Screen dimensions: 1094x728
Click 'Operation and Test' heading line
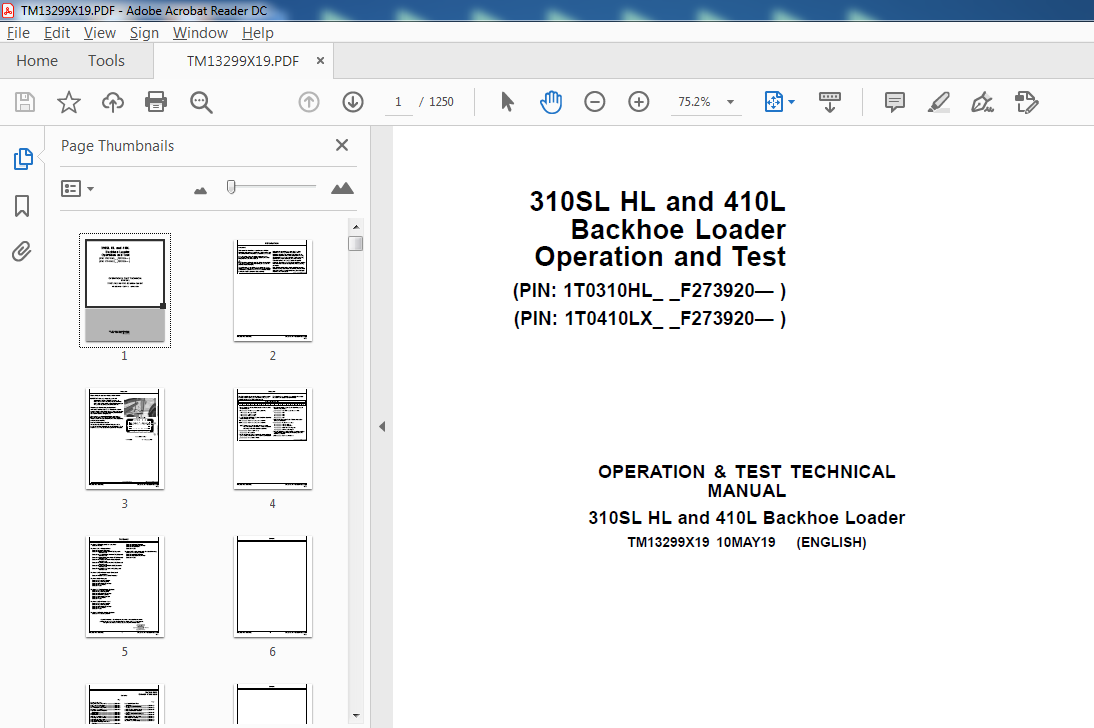[660, 257]
